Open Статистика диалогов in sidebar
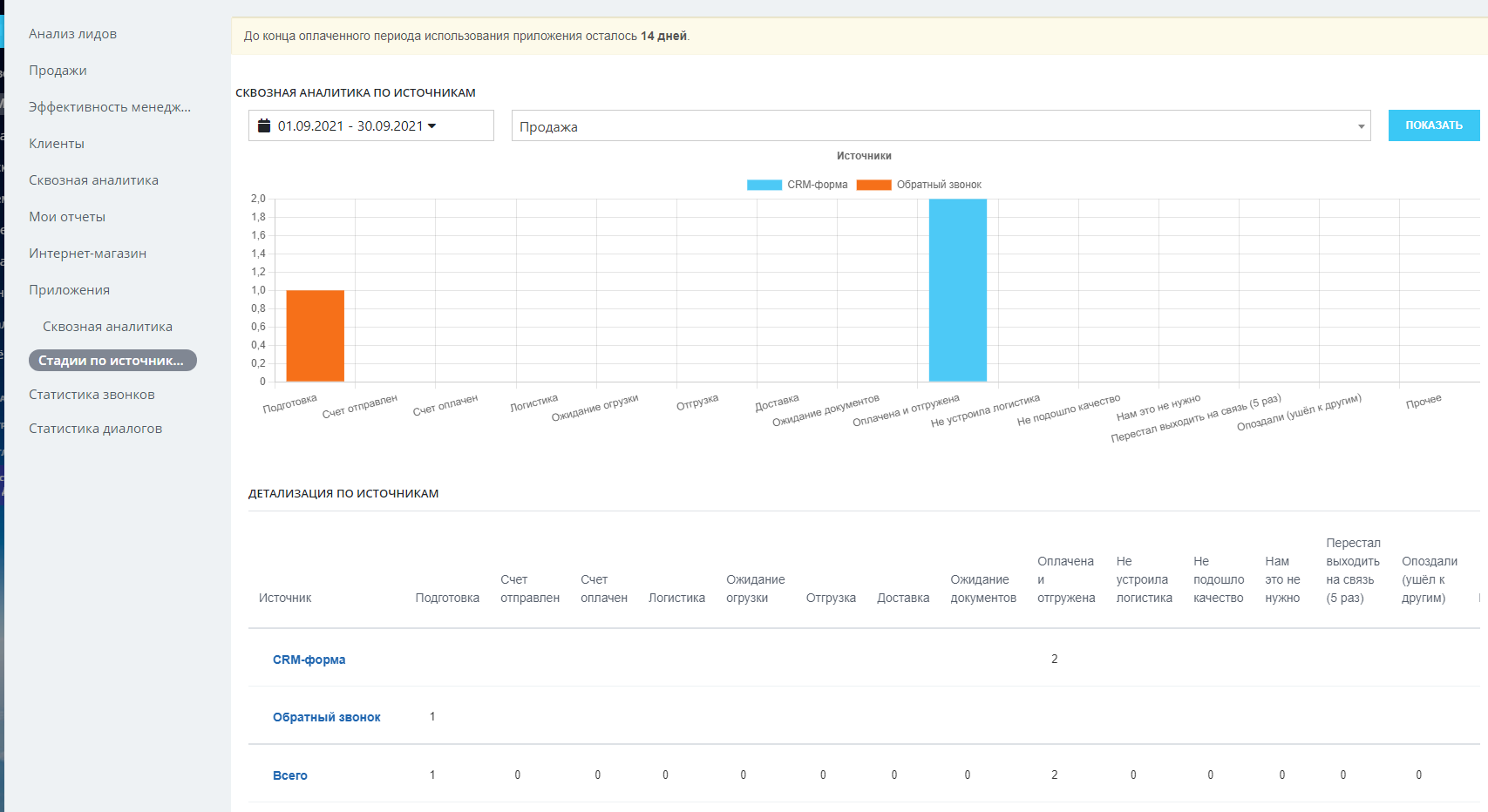The width and height of the screenshot is (1488, 812). [x=95, y=429]
